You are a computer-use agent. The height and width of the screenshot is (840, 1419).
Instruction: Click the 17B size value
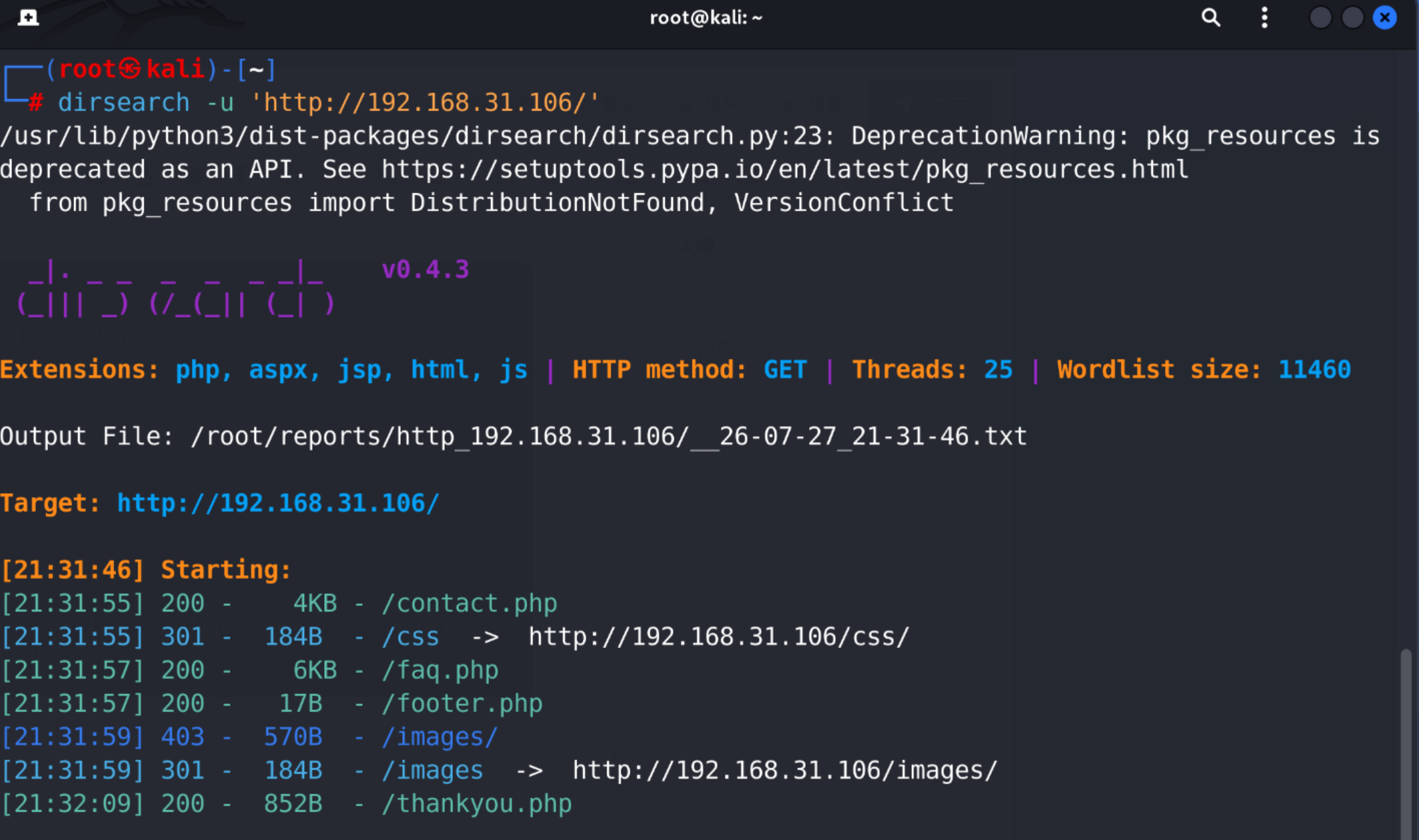click(x=301, y=704)
